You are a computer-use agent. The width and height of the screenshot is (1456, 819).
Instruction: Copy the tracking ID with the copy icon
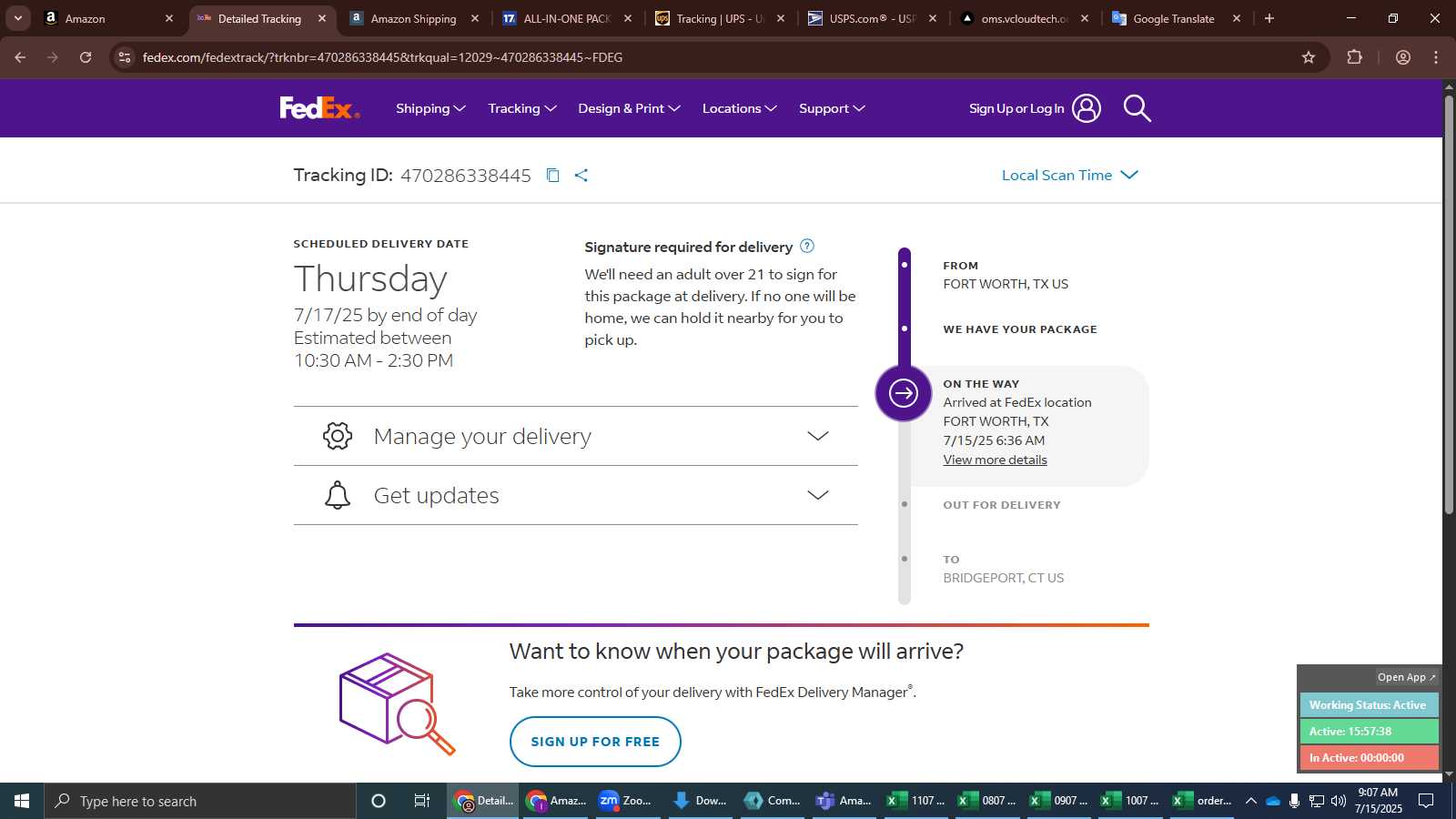(x=552, y=175)
